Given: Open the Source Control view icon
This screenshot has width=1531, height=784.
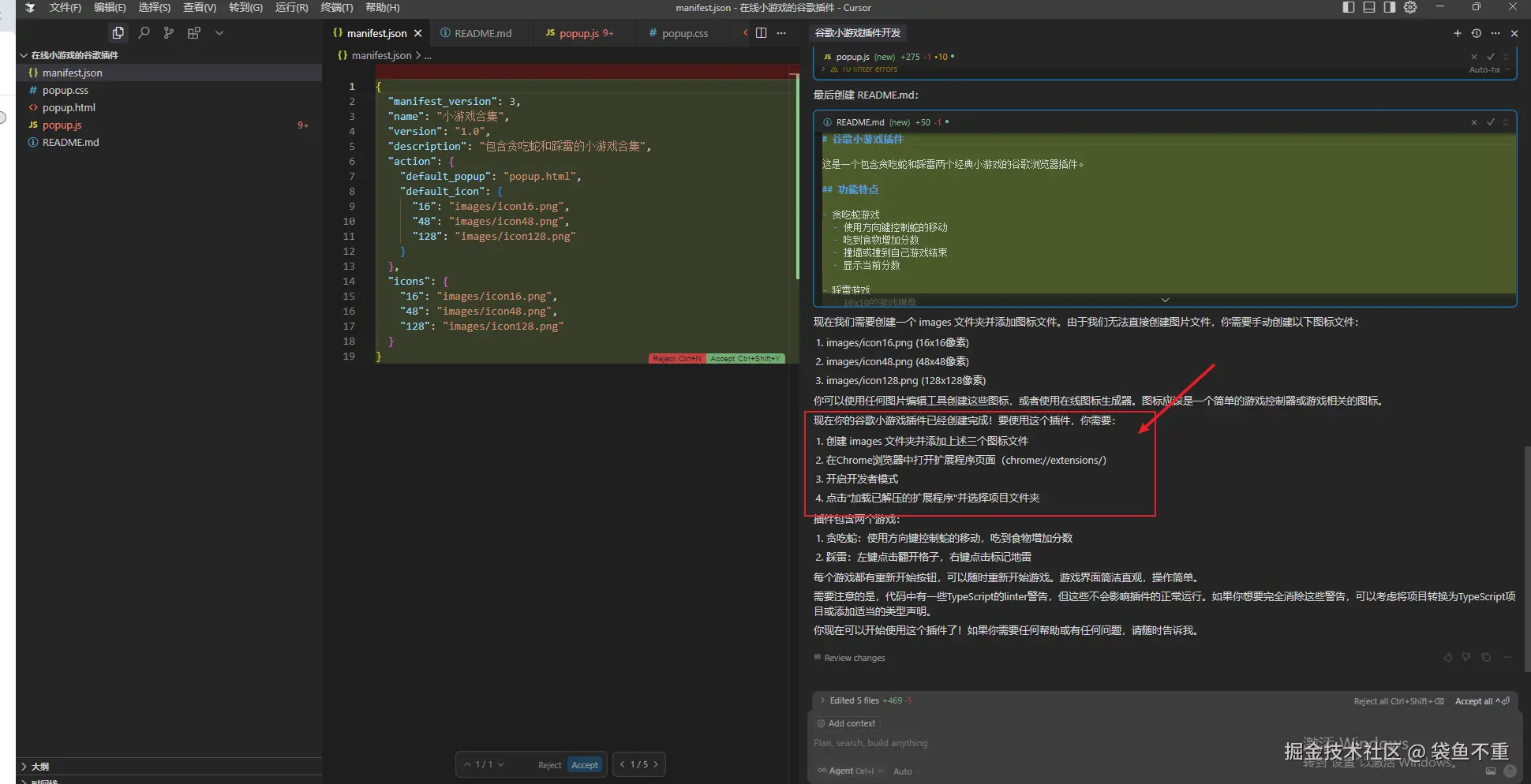Looking at the screenshot, I should tap(169, 33).
